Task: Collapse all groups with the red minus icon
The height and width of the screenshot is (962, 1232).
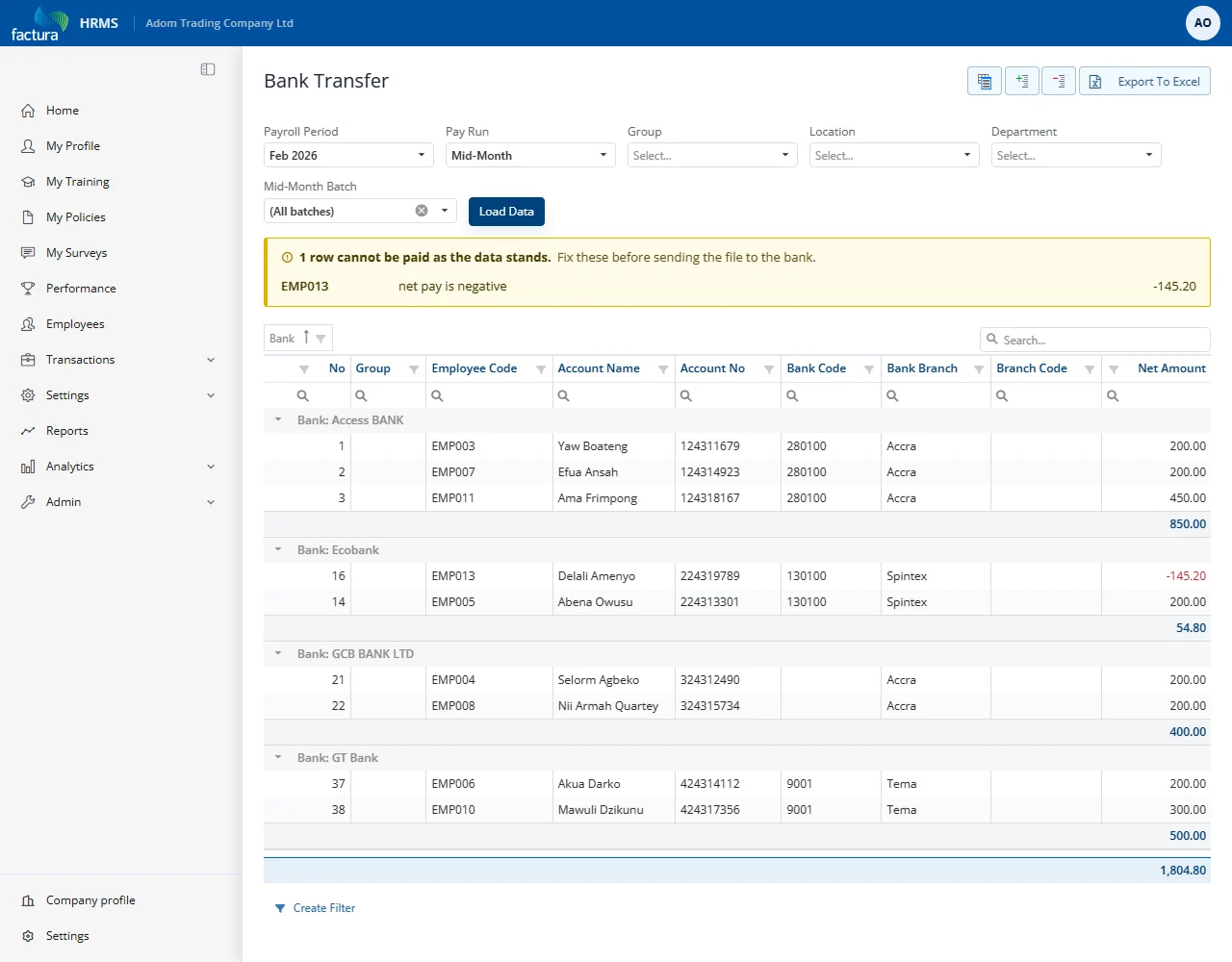Action: 1059,82
